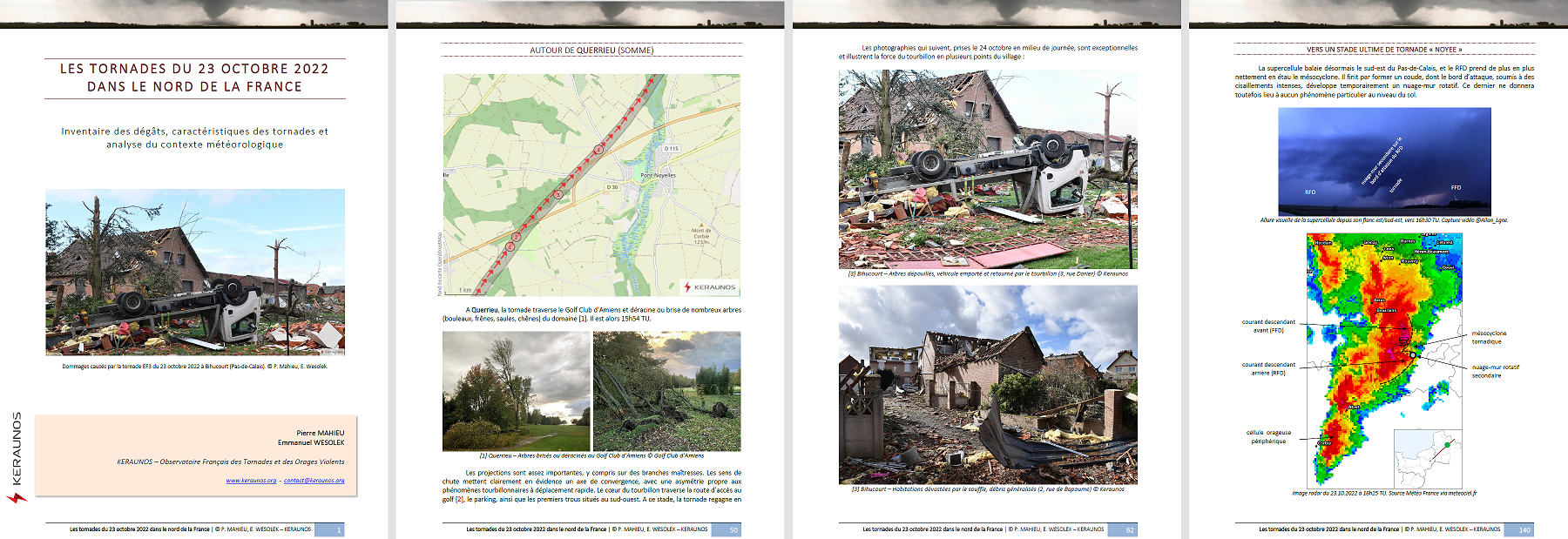Select the devastated houses photo on page 62

click(x=988, y=384)
